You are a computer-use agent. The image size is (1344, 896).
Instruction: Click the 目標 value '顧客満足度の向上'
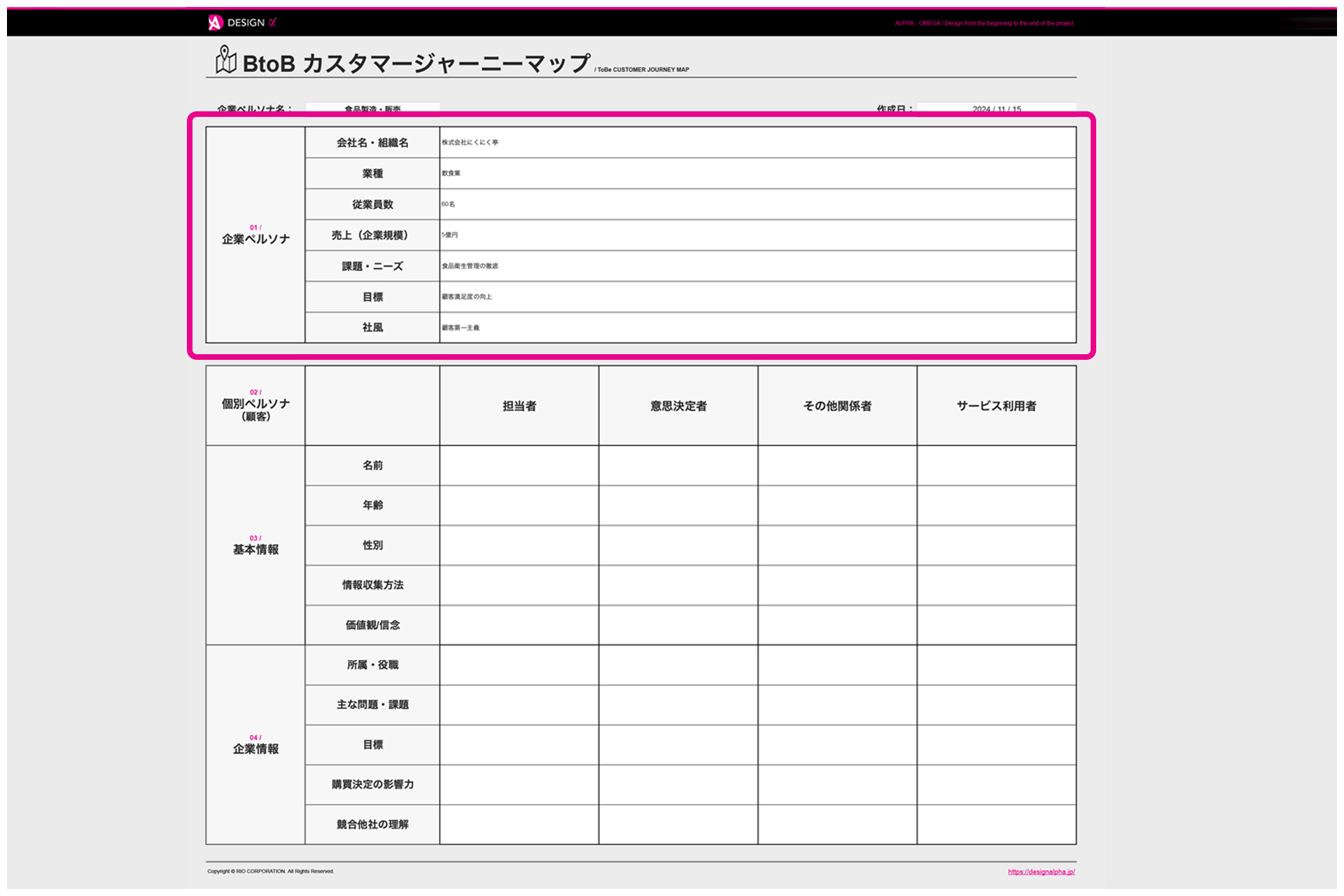(x=467, y=297)
